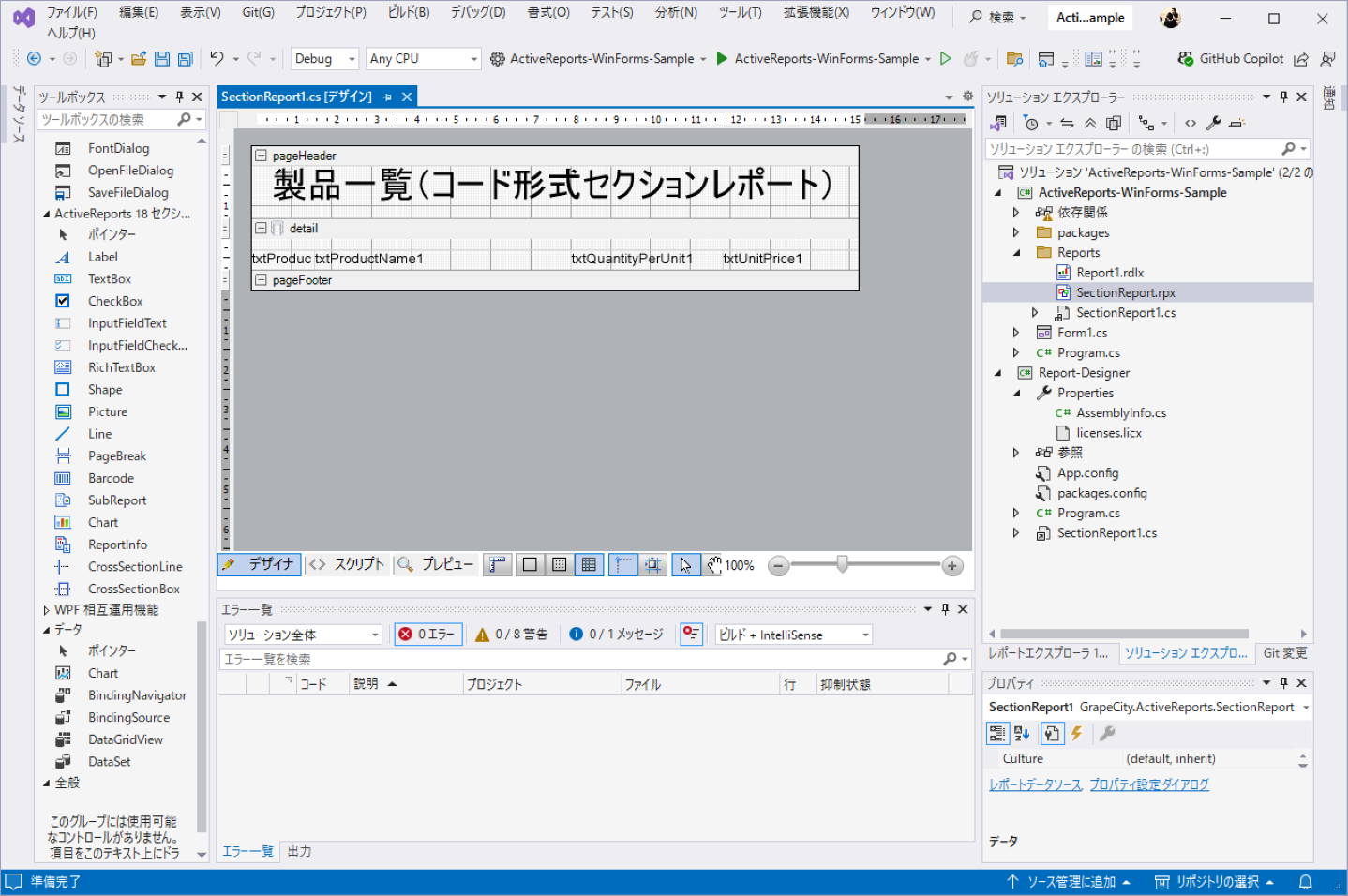Start without debugging (hollow green arrow)
The height and width of the screenshot is (896, 1348).
(946, 59)
